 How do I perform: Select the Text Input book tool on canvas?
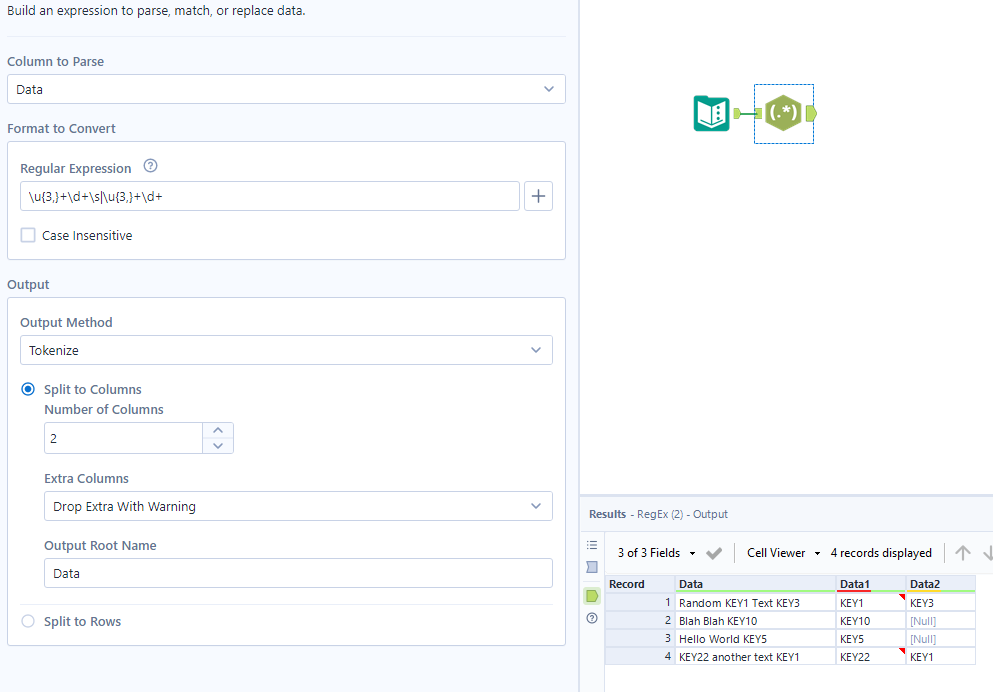click(711, 113)
